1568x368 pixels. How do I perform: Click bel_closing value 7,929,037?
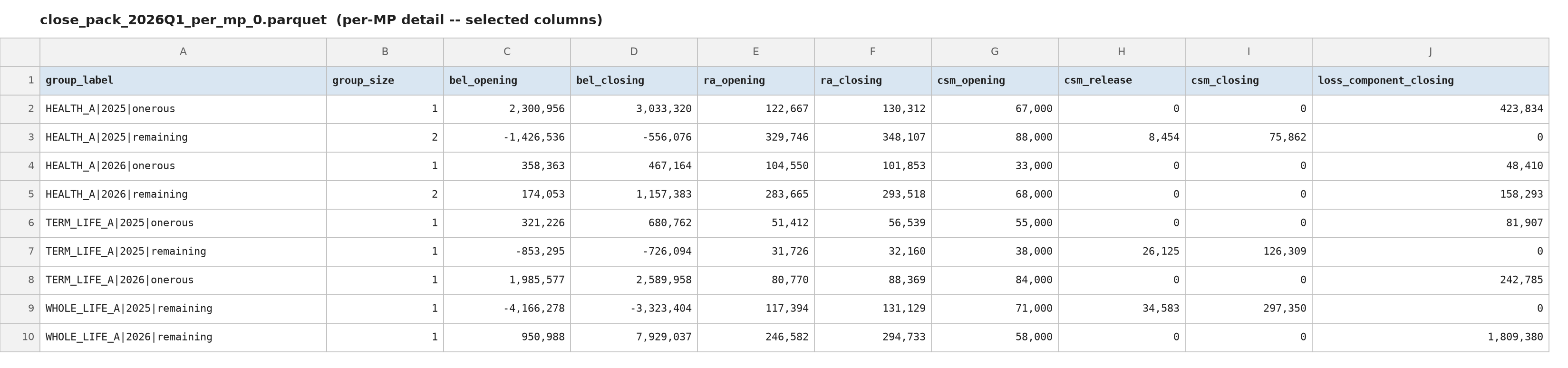[634, 338]
